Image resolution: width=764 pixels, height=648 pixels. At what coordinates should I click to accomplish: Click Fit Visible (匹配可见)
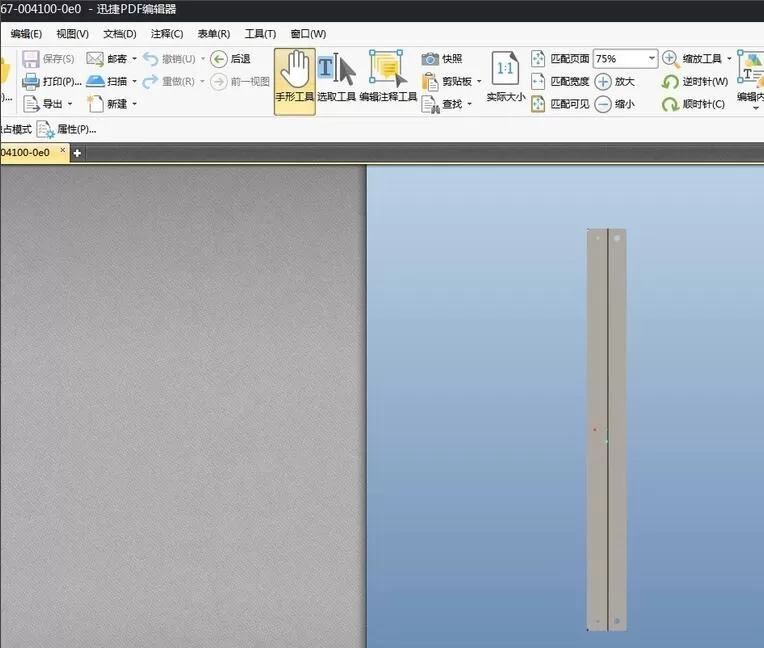pyautogui.click(x=560, y=104)
